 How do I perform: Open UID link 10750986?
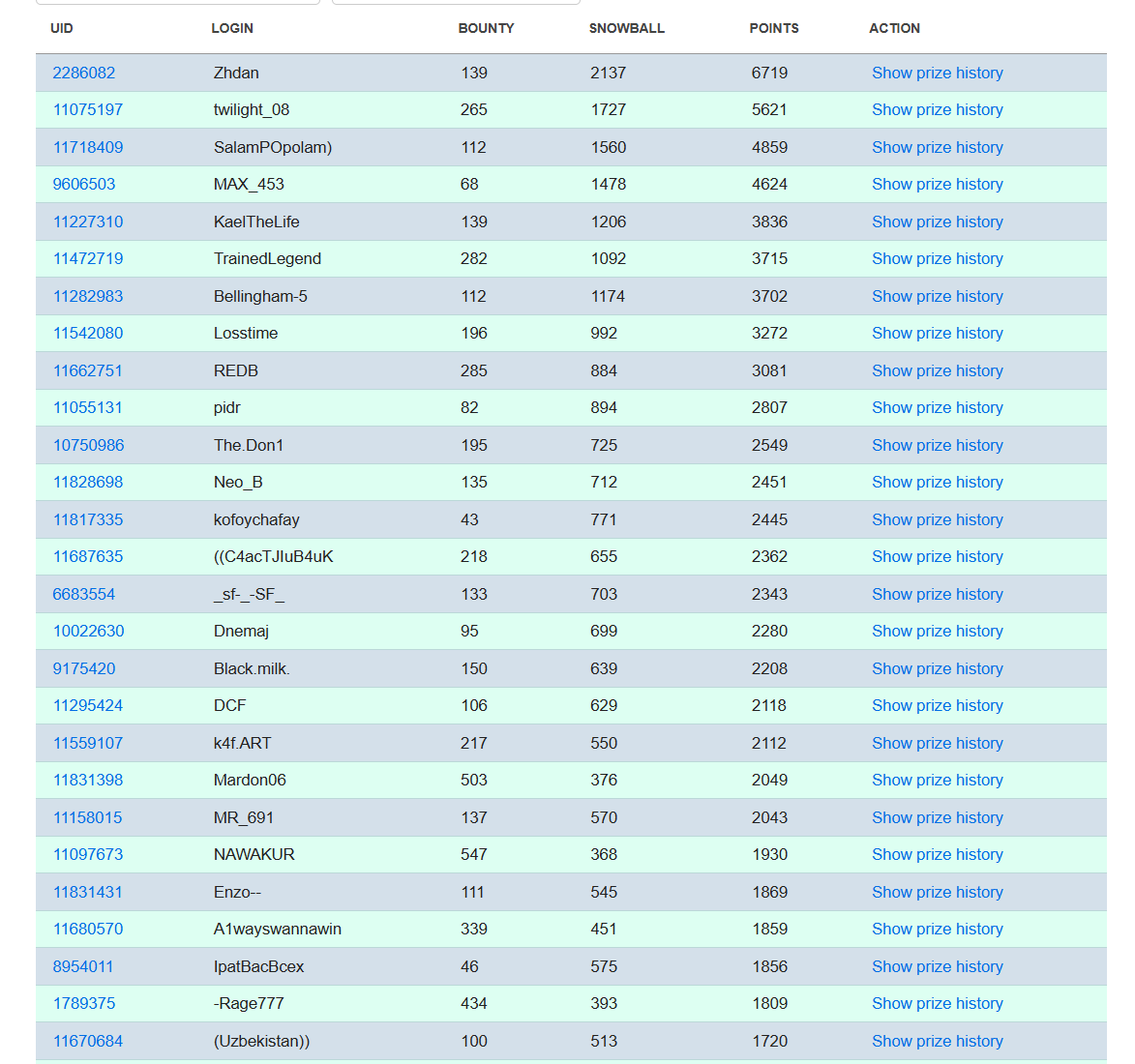(88, 445)
